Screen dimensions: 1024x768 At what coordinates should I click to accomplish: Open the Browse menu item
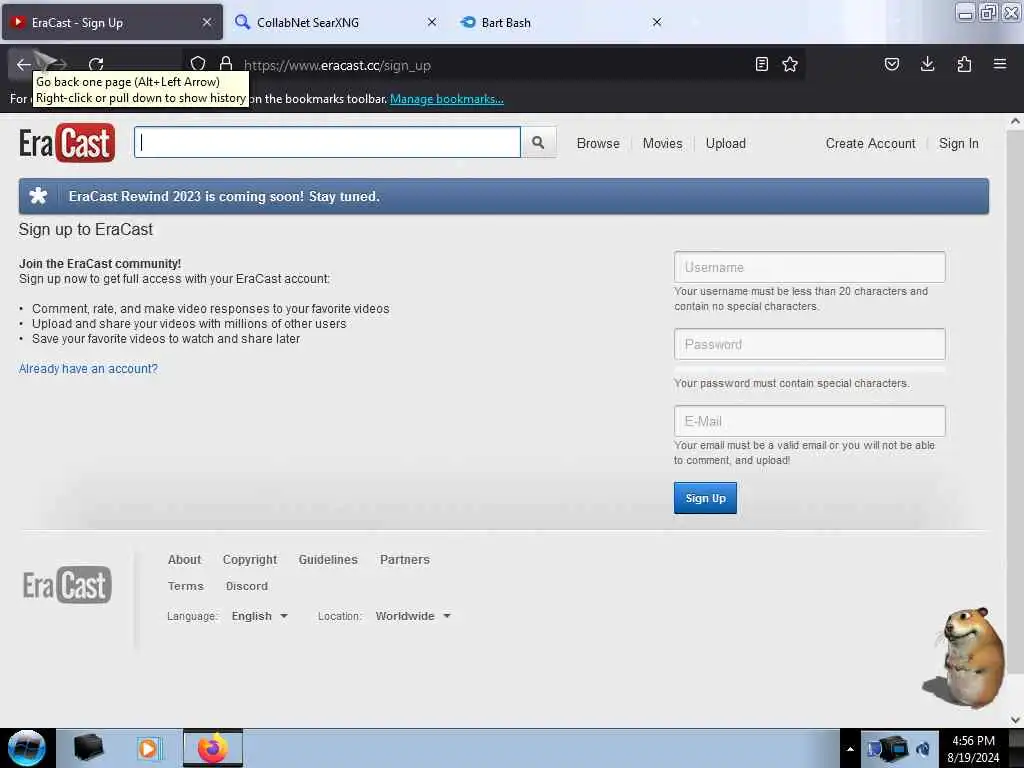(x=598, y=144)
